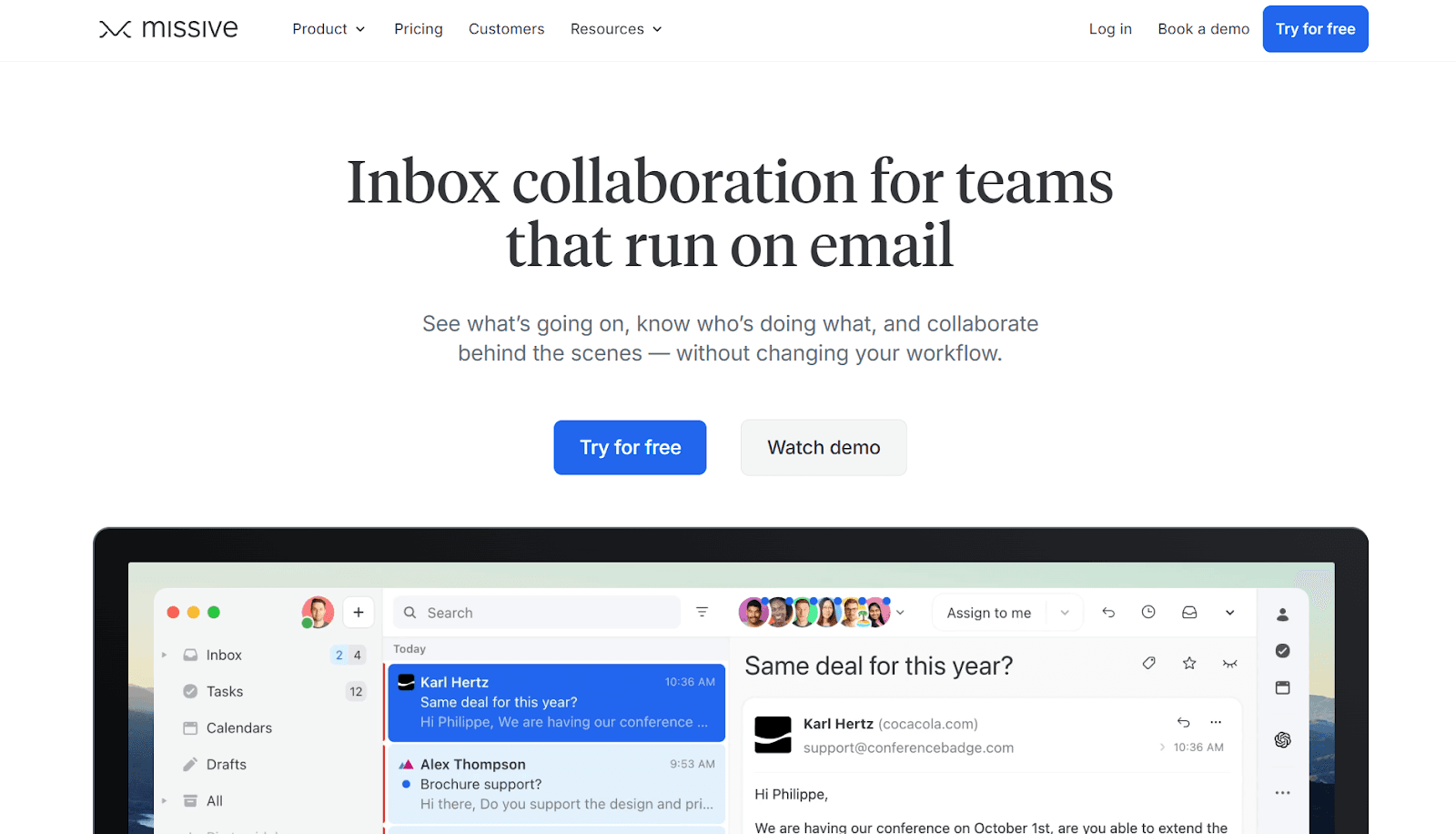Screen dimensions: 1456x834
Task: Open the Karl Hertz conversation in list
Action: click(555, 702)
